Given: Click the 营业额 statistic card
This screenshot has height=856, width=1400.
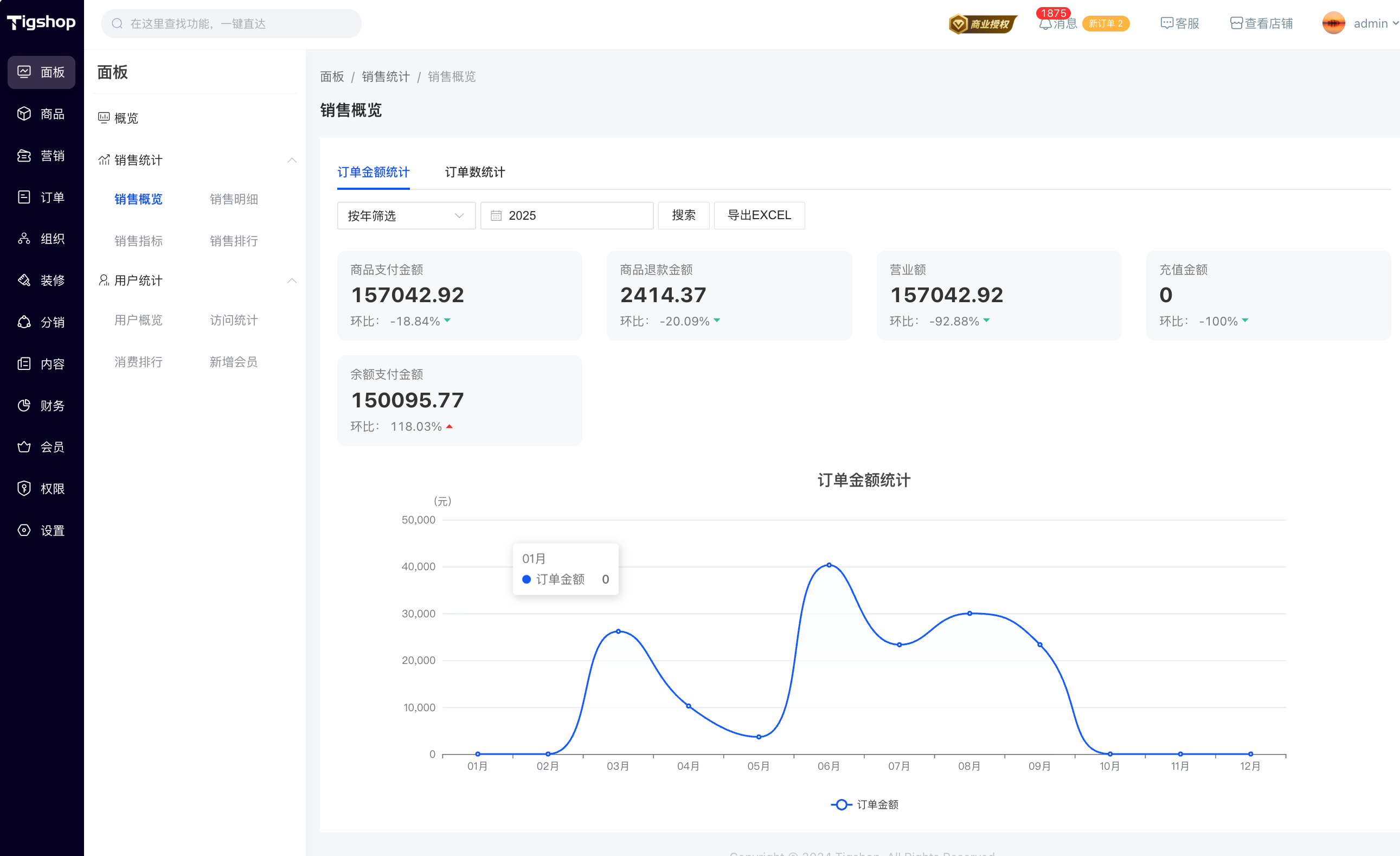Looking at the screenshot, I should click(x=999, y=296).
